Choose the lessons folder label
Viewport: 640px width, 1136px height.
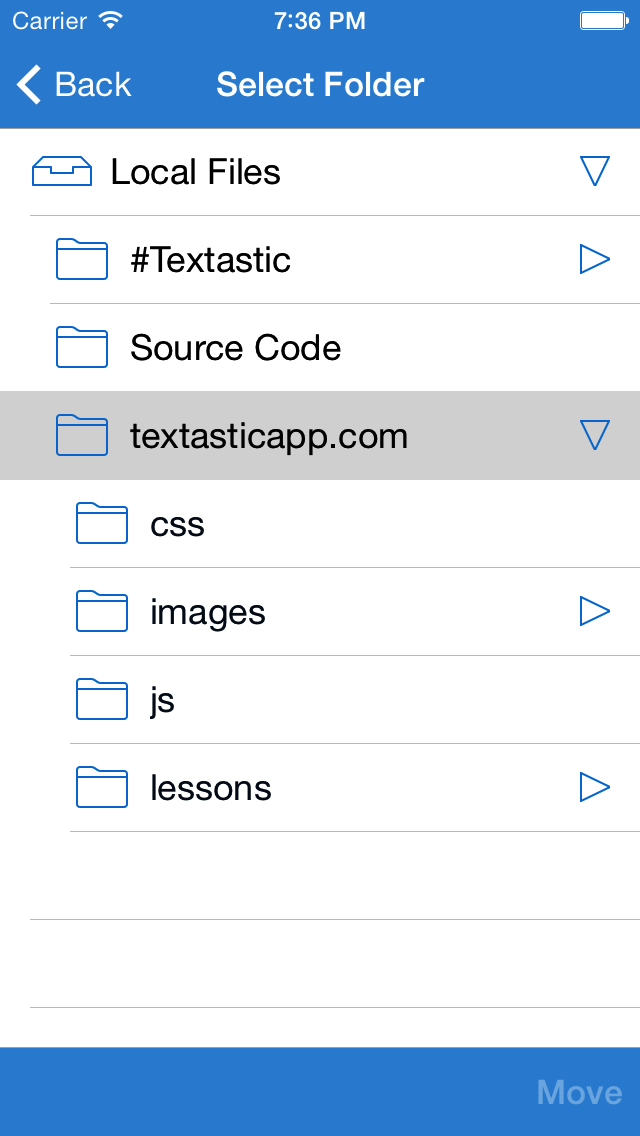pos(211,789)
